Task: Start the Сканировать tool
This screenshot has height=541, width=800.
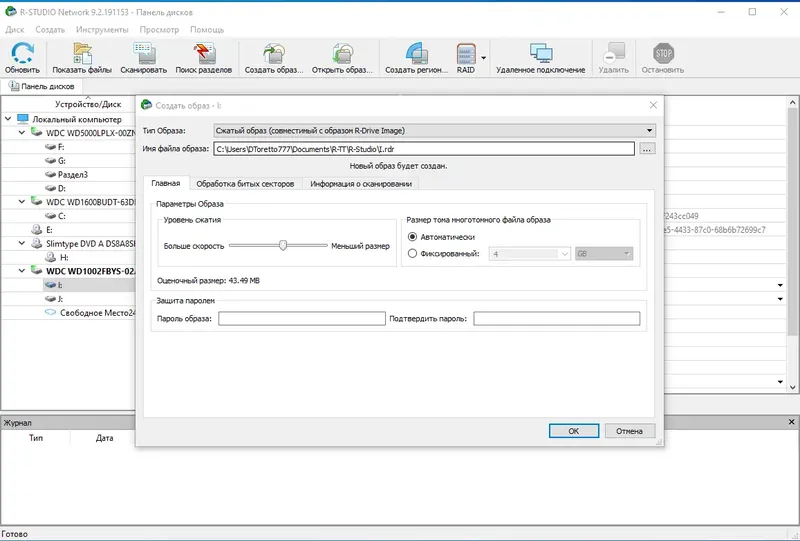Action: pyautogui.click(x=144, y=53)
